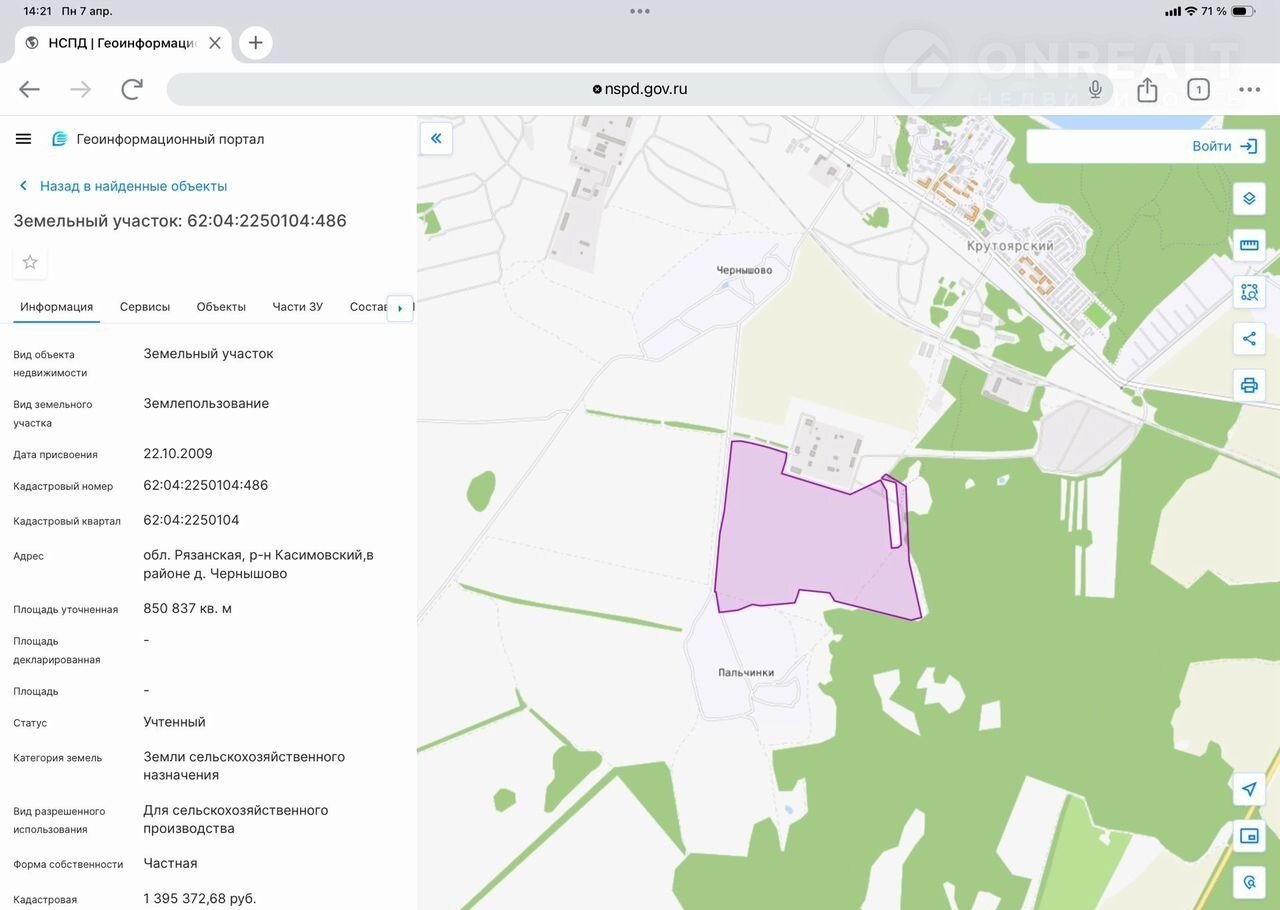Collapse the left info panel
1280x910 pixels.
coord(436,139)
